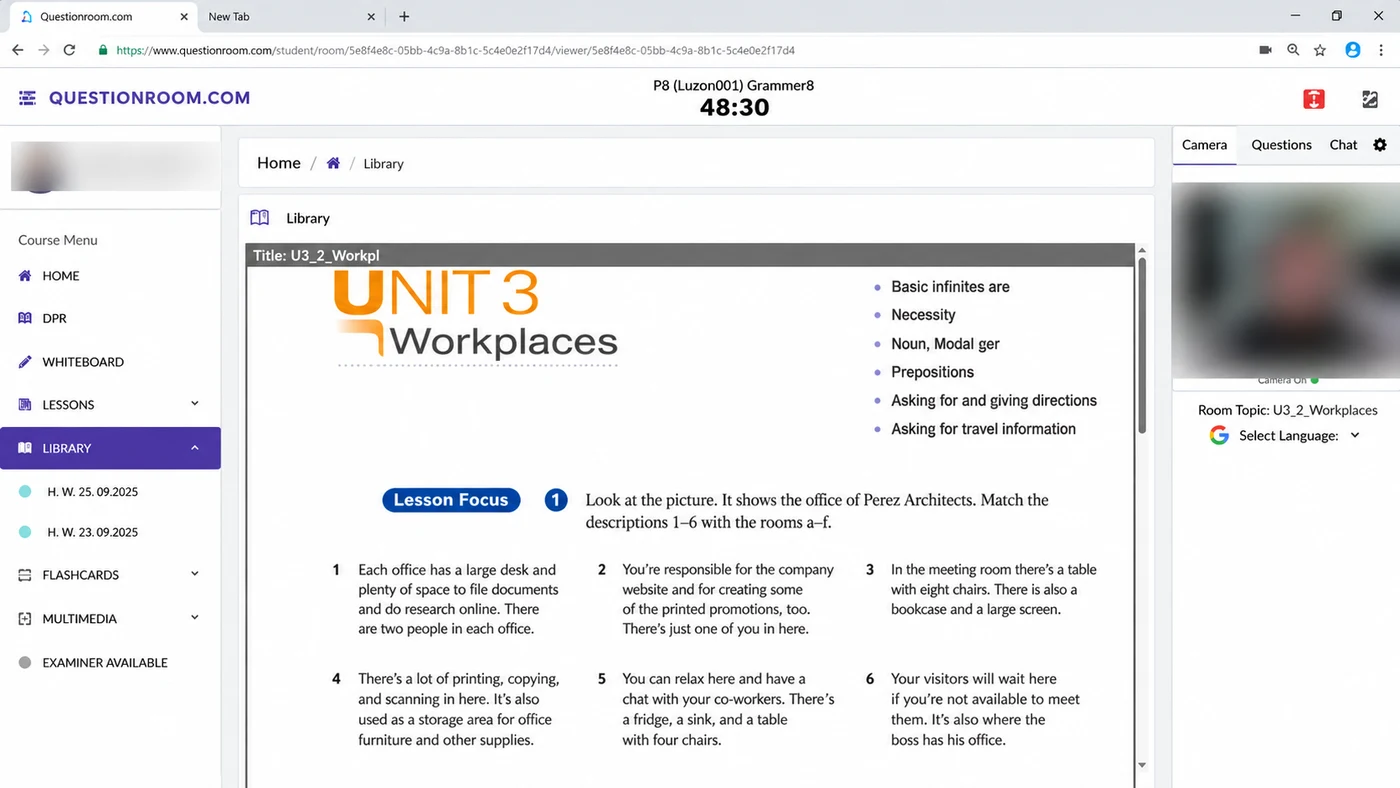Open the Chrome three-dot menu
The height and width of the screenshot is (788, 1400).
pyautogui.click(x=1381, y=50)
